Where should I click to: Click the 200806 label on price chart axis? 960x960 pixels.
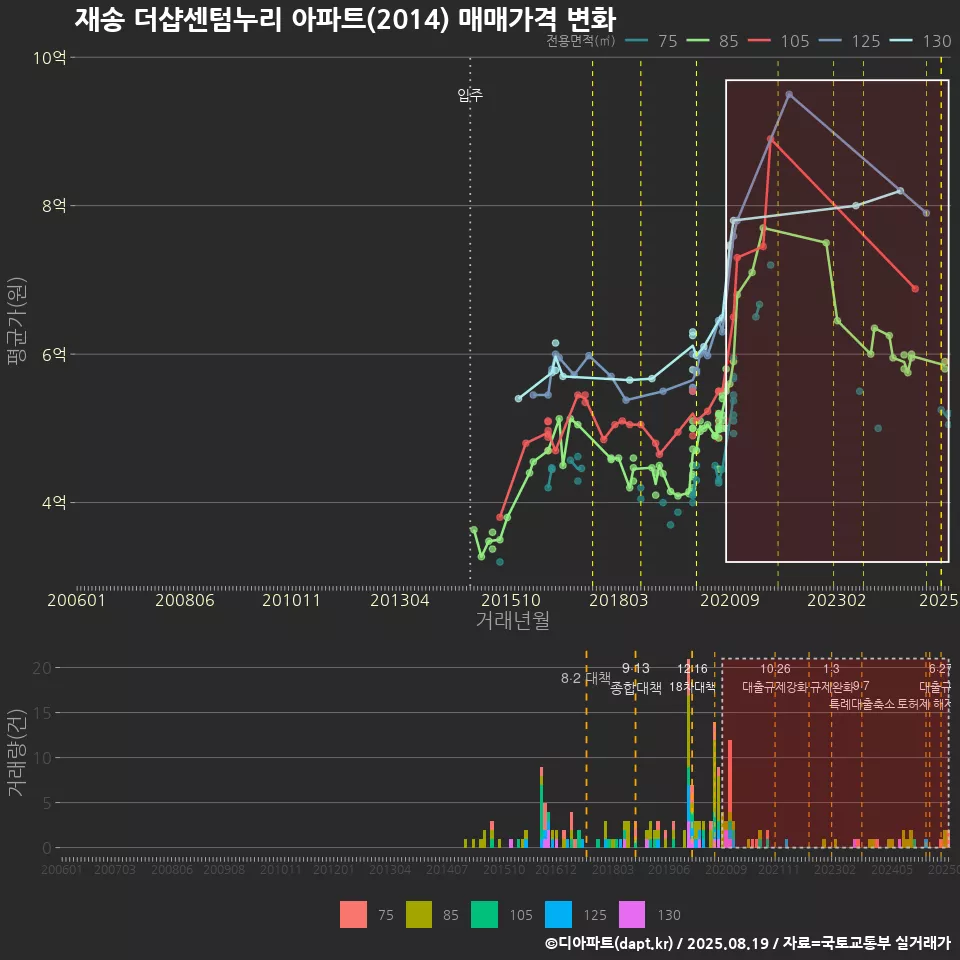(185, 600)
